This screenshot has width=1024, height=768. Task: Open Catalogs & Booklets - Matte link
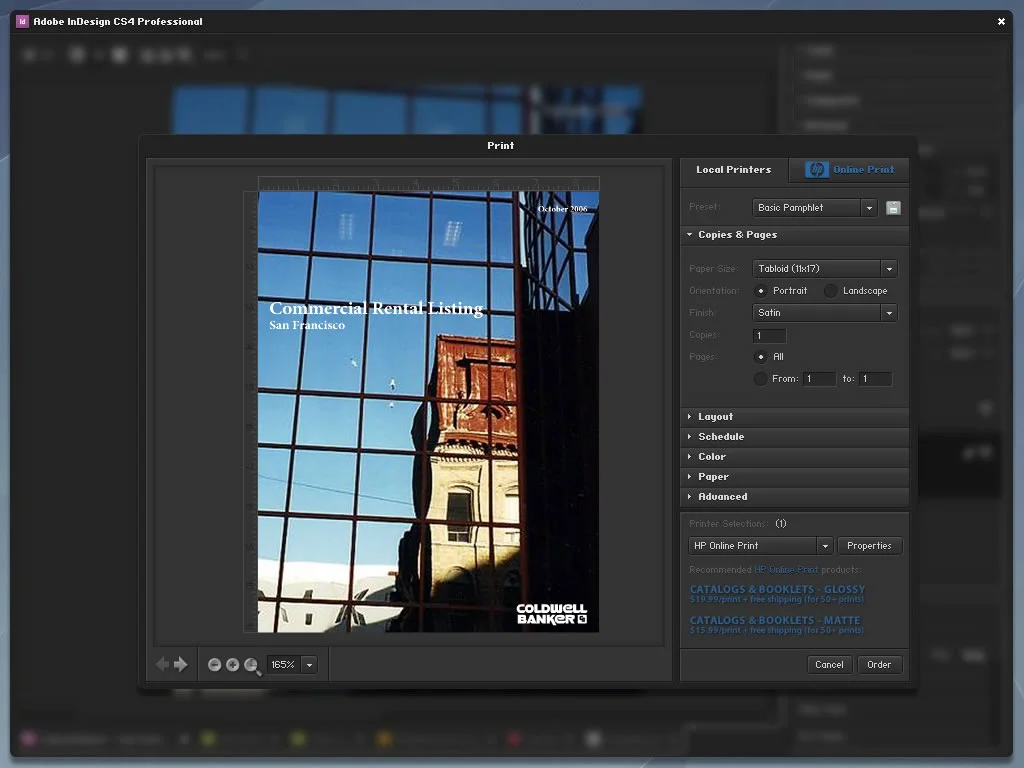(775, 620)
